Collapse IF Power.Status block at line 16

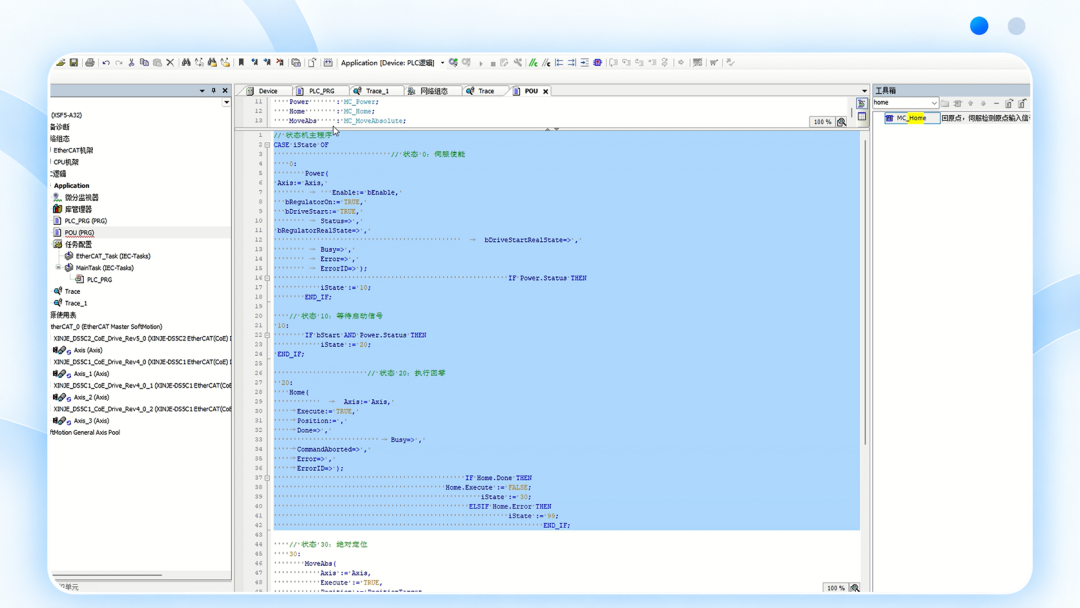(x=267, y=278)
